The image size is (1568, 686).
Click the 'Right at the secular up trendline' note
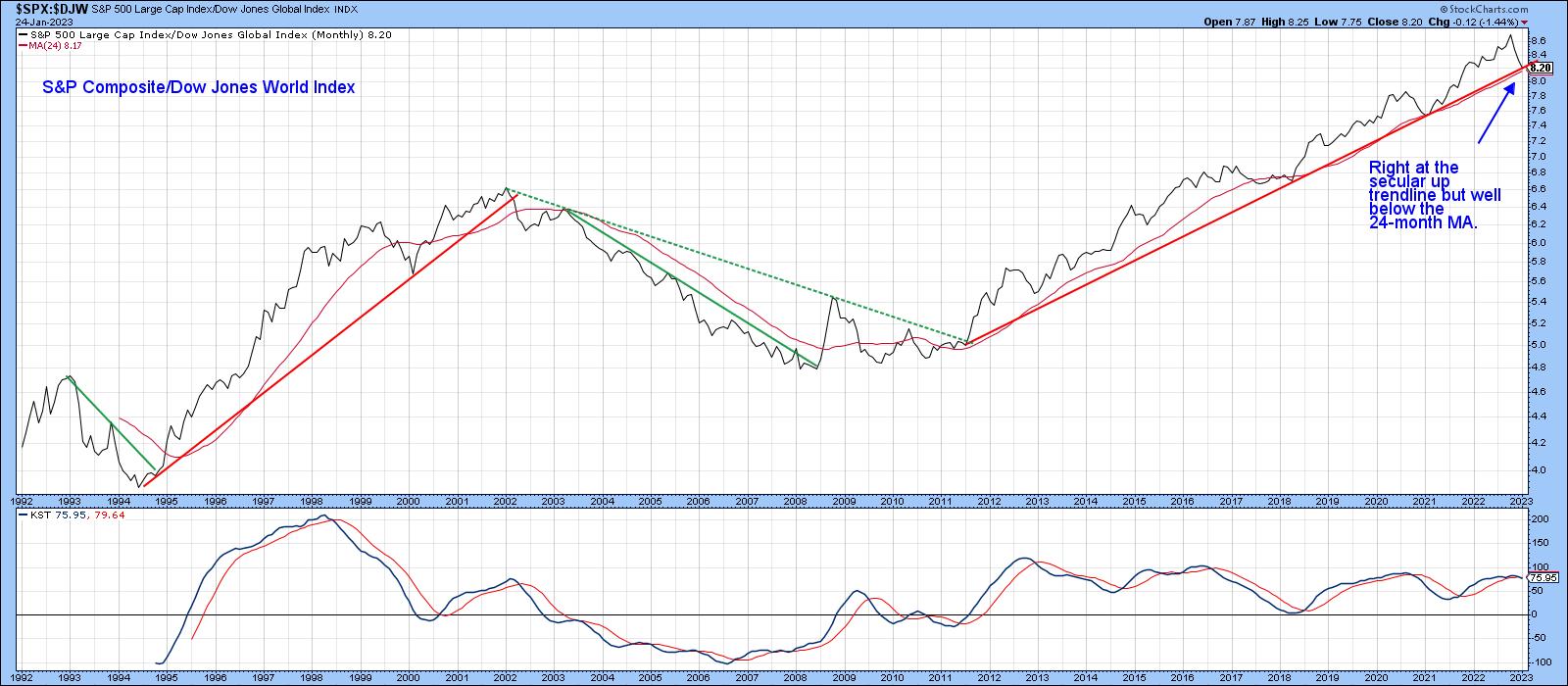[x=1434, y=196]
